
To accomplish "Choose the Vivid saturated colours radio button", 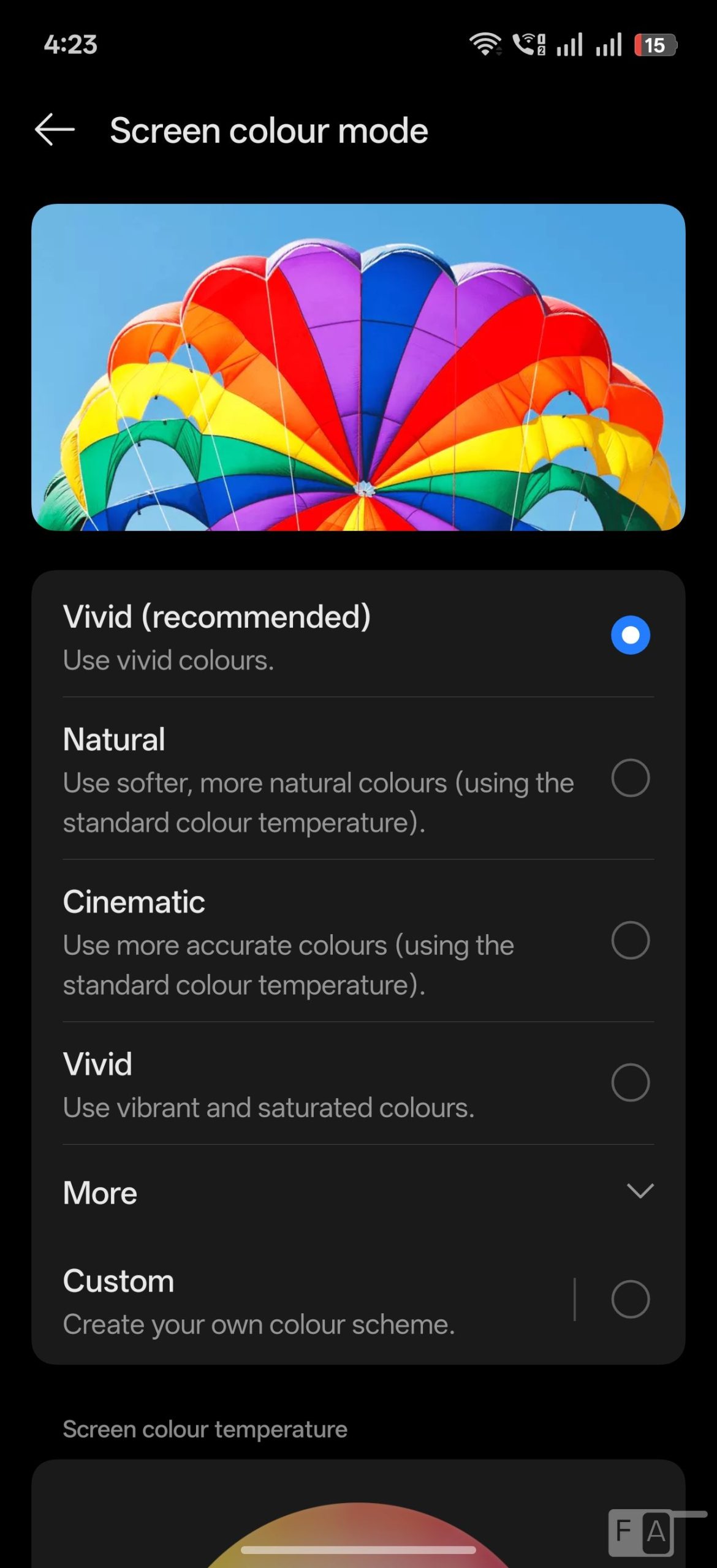I will tap(630, 1083).
